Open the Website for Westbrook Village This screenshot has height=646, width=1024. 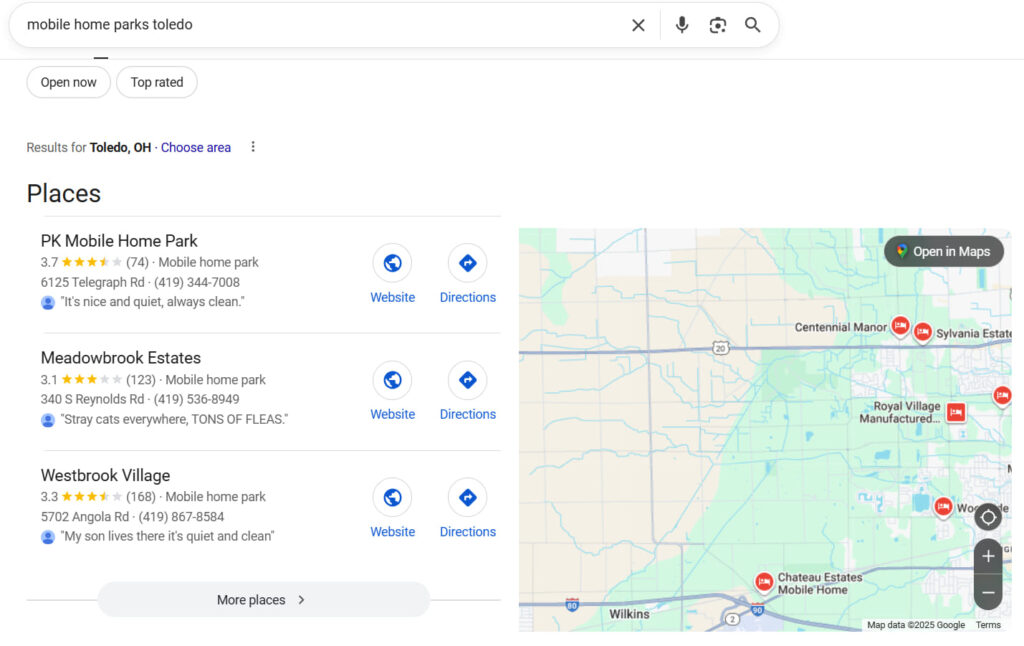pos(392,497)
